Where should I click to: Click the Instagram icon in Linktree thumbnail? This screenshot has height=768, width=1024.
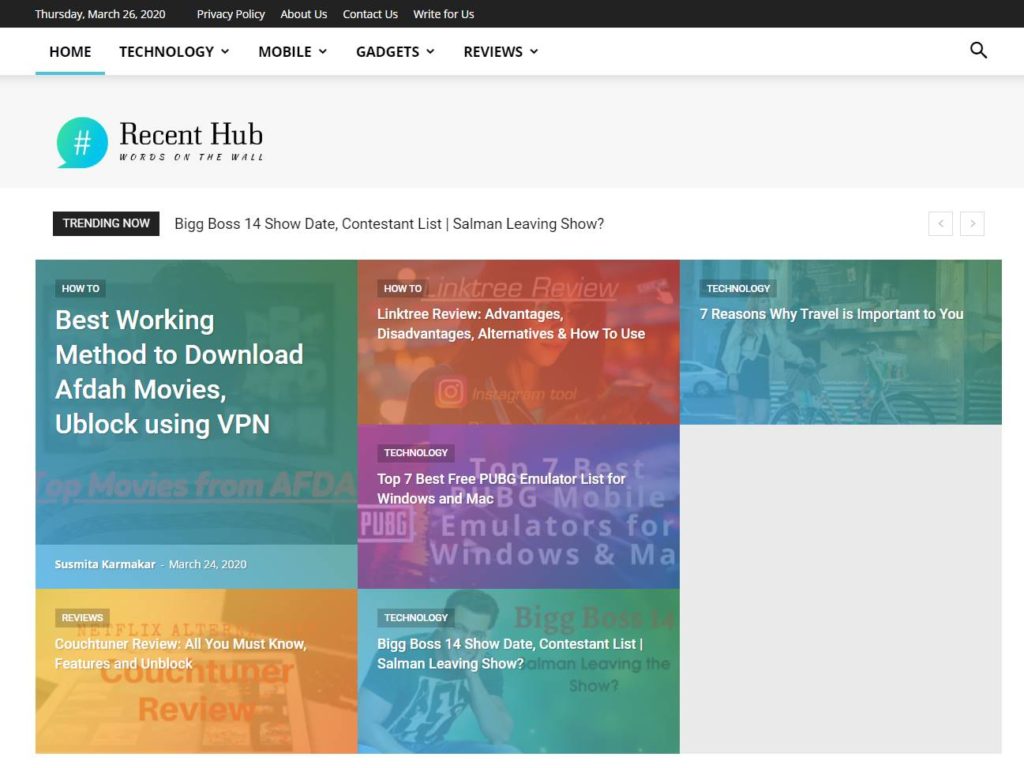[451, 392]
